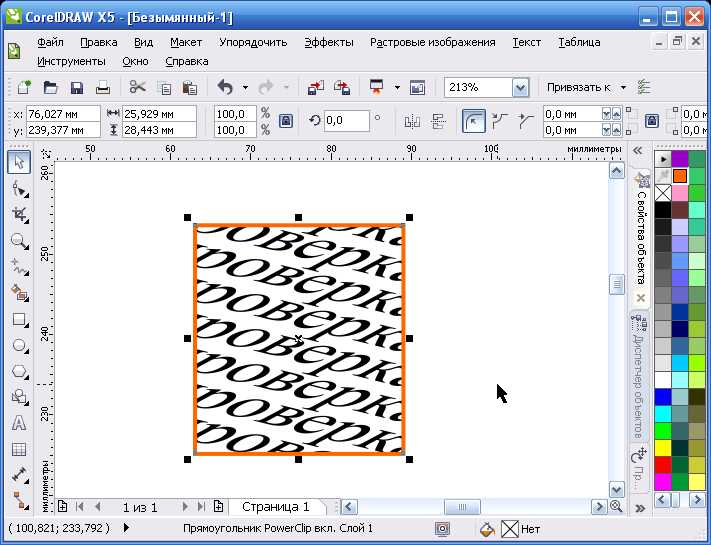This screenshot has height=545, width=711.
Task: Open the status bar info flyout triangle
Action: [126, 528]
